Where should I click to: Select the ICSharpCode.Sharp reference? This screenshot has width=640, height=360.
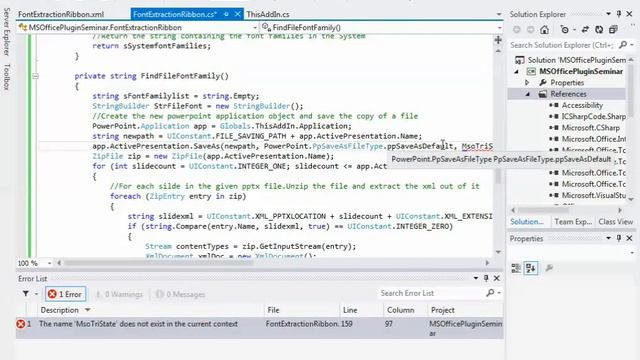(593, 116)
